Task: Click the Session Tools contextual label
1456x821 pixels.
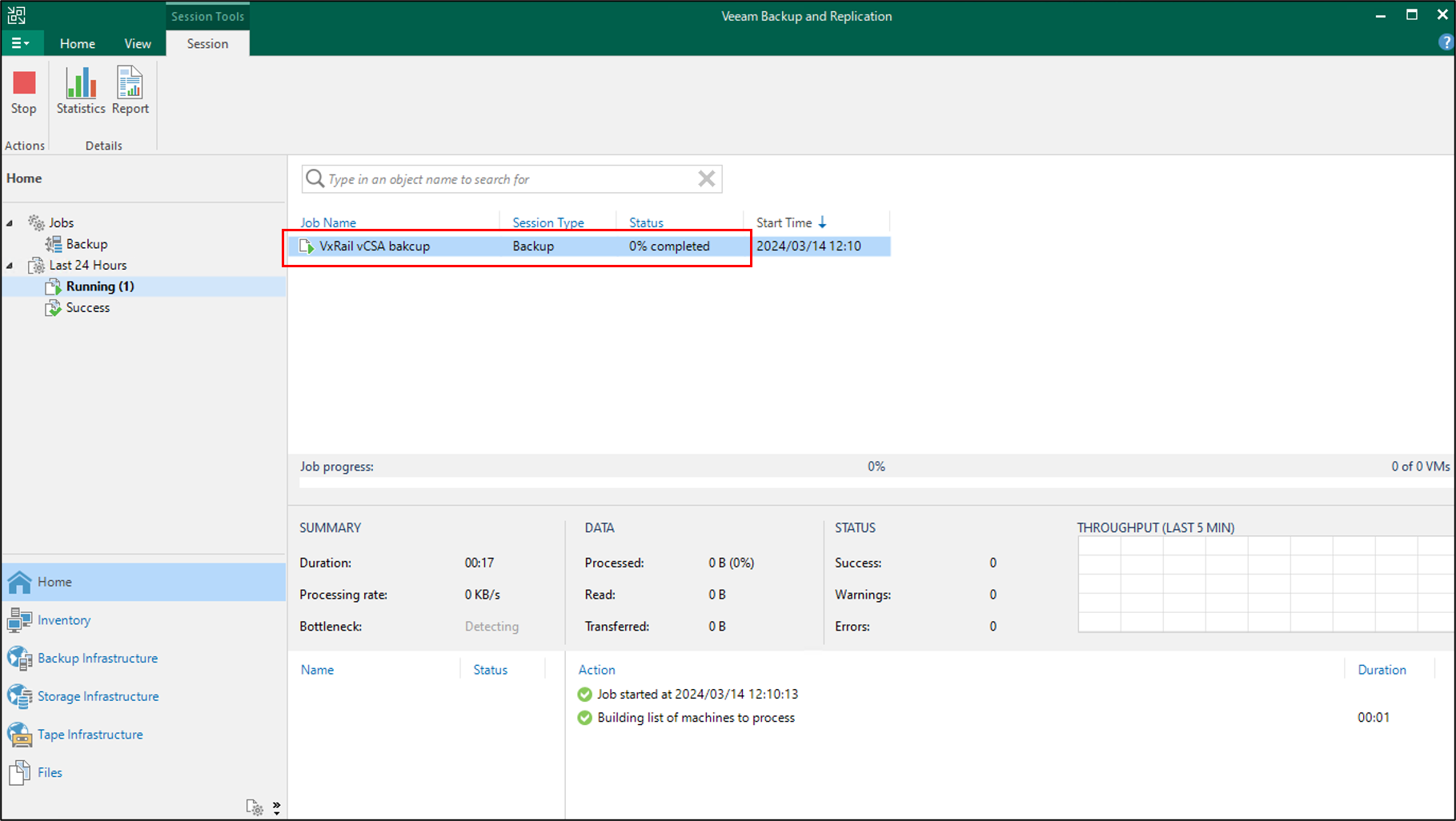Action: (x=207, y=16)
